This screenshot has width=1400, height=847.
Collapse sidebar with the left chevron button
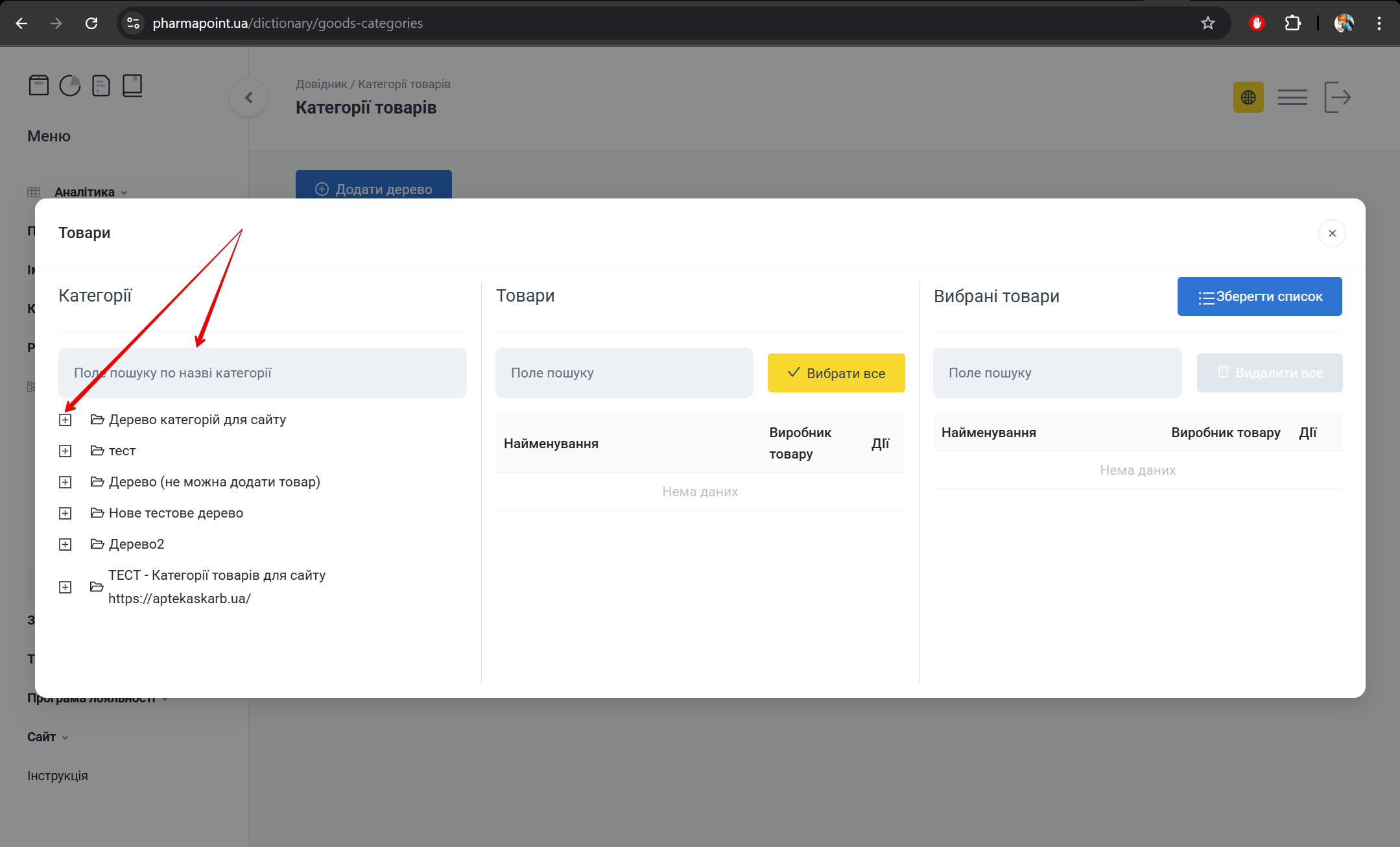(x=248, y=98)
